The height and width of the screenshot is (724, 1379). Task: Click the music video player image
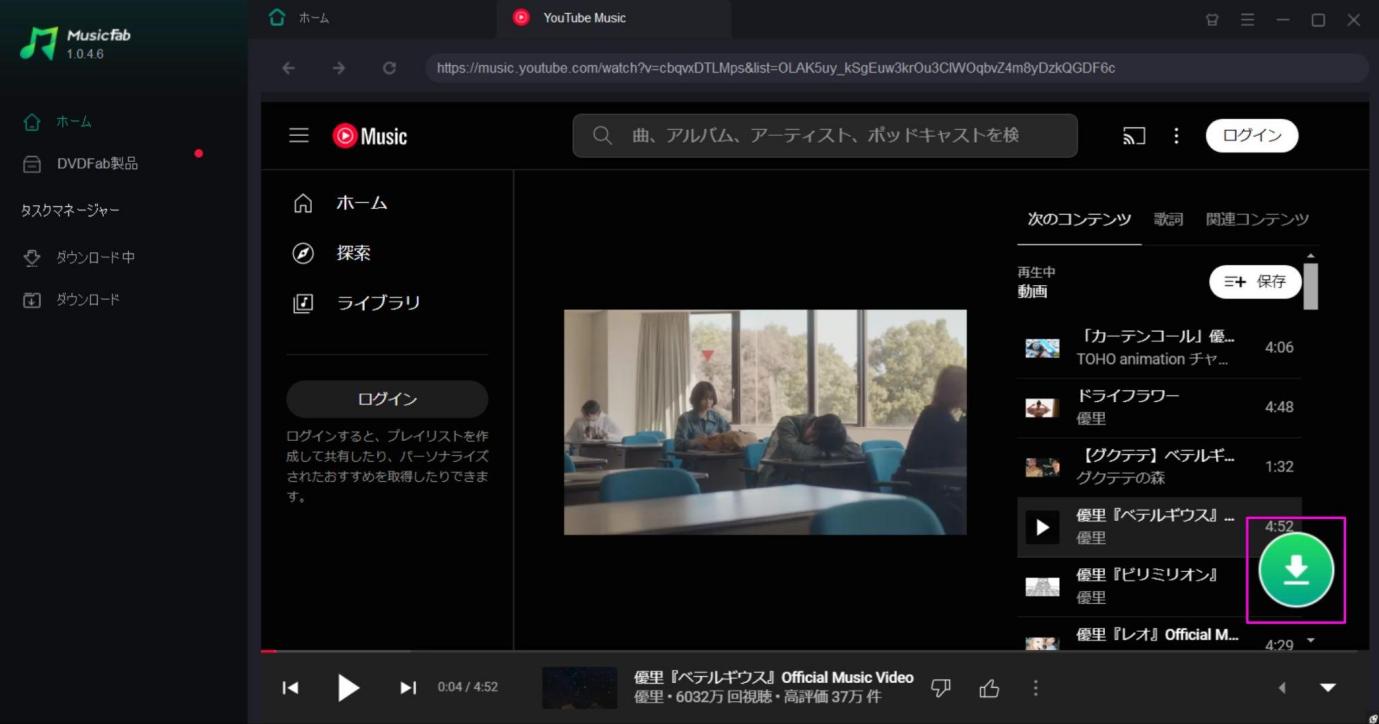point(765,422)
